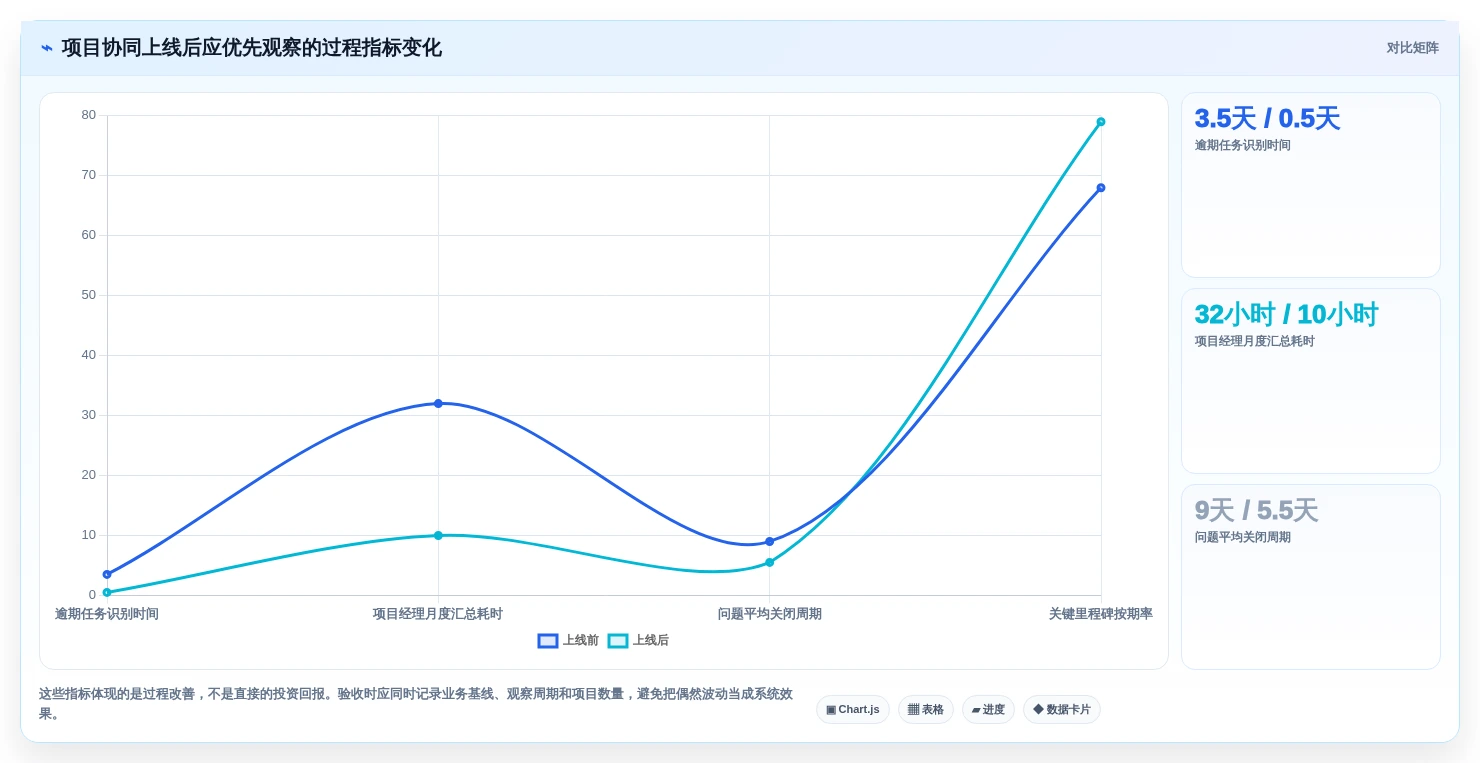Click the blue 上线前 legend color box
Image resolution: width=1480 pixels, height=763 pixels.
point(548,641)
